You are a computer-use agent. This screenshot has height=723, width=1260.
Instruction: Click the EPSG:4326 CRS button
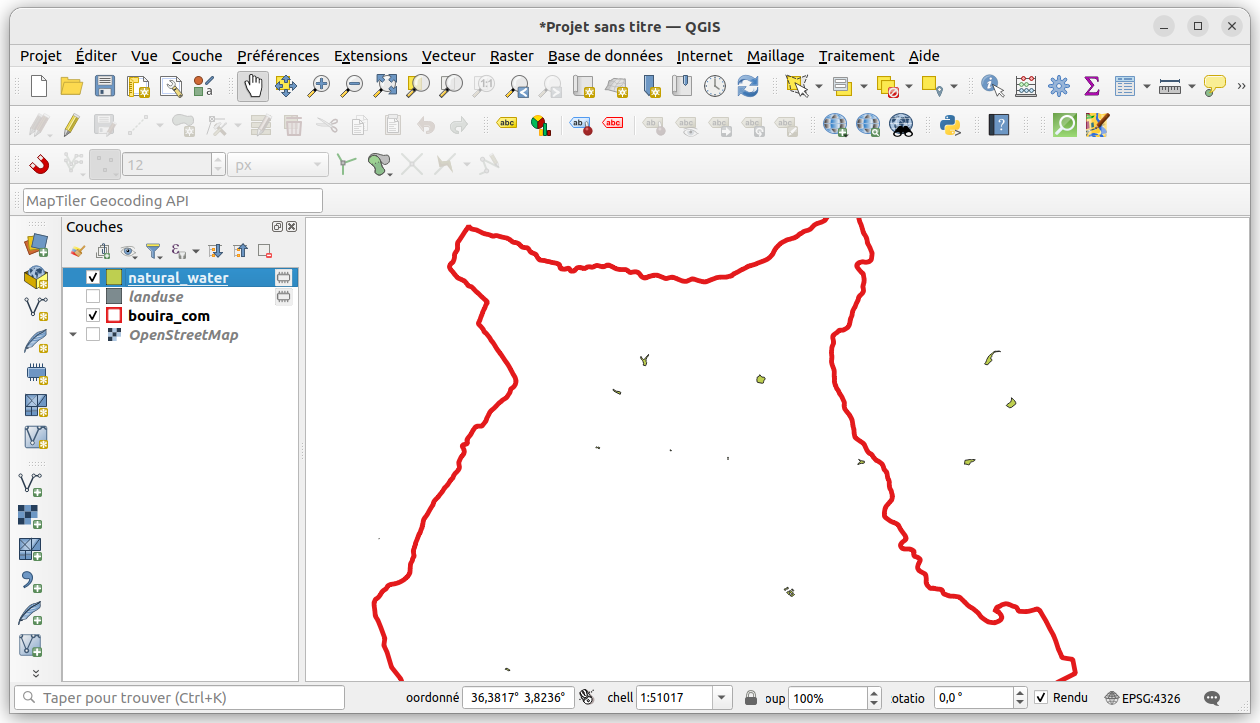pos(1143,698)
